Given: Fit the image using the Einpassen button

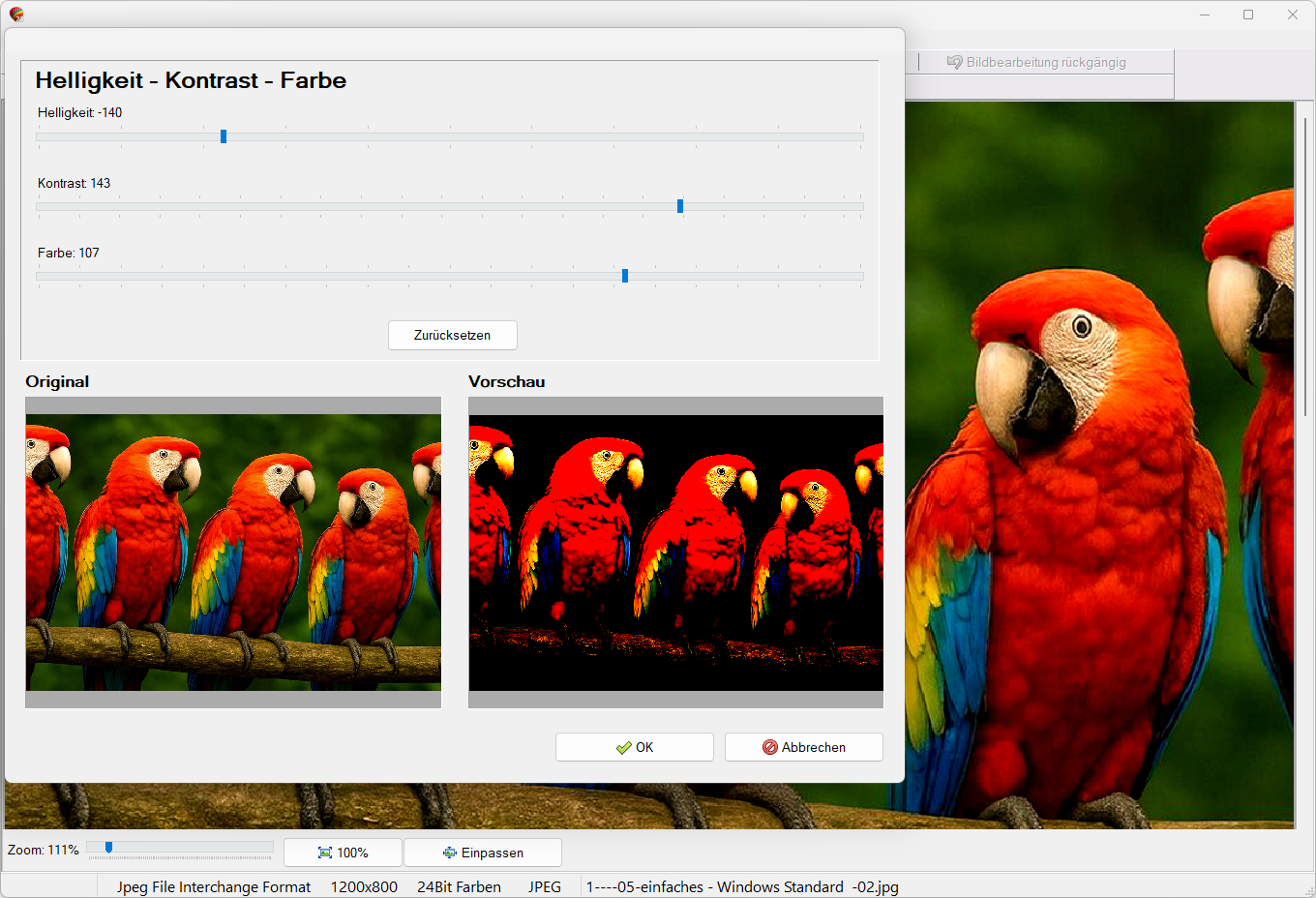Looking at the screenshot, I should coord(482,853).
